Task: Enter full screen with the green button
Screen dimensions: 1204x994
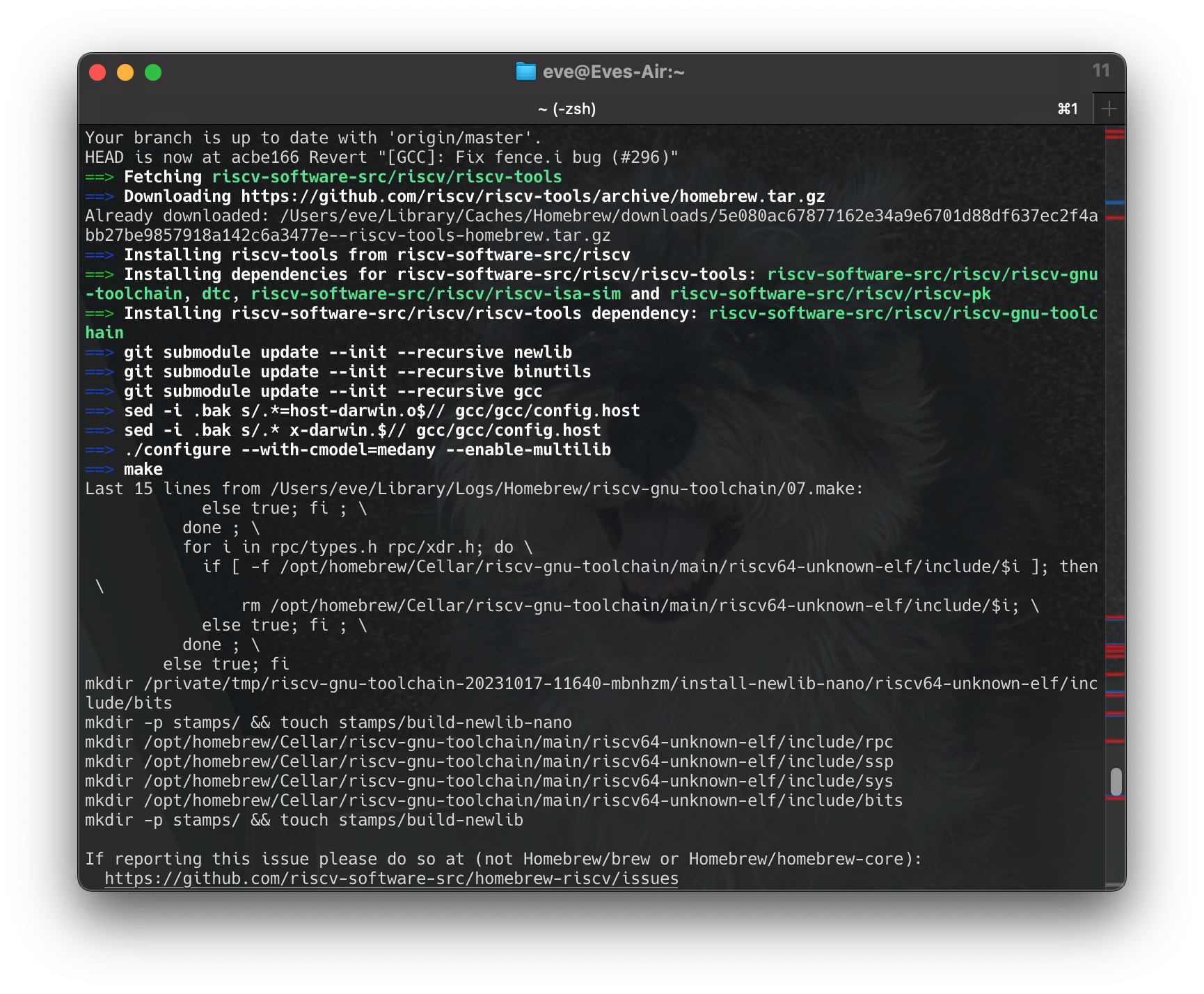Action: (153, 72)
